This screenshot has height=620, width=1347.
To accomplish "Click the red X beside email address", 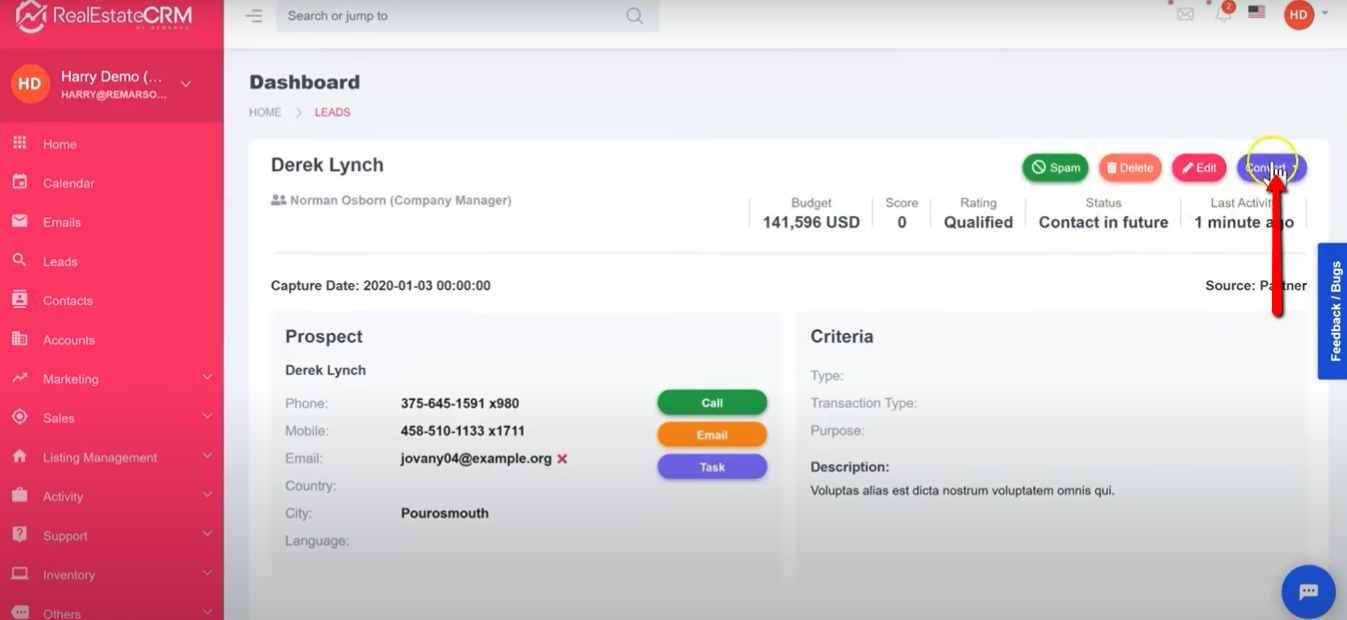I will coord(562,459).
